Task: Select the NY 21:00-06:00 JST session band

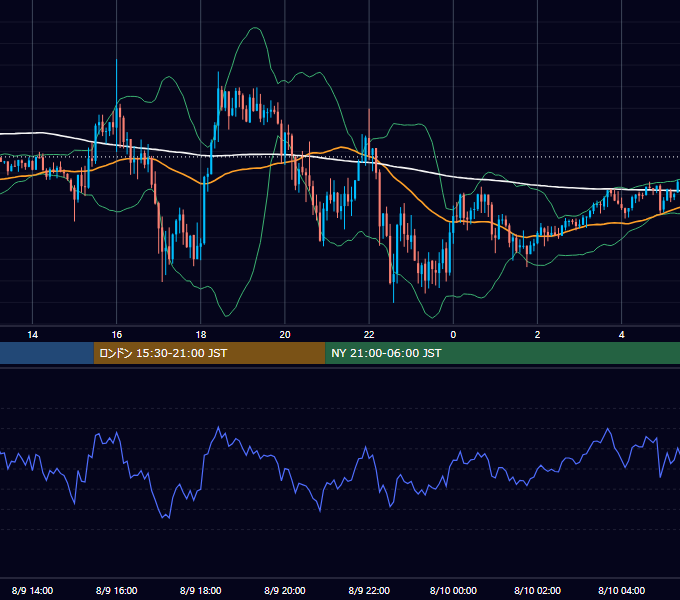Action: click(502, 353)
